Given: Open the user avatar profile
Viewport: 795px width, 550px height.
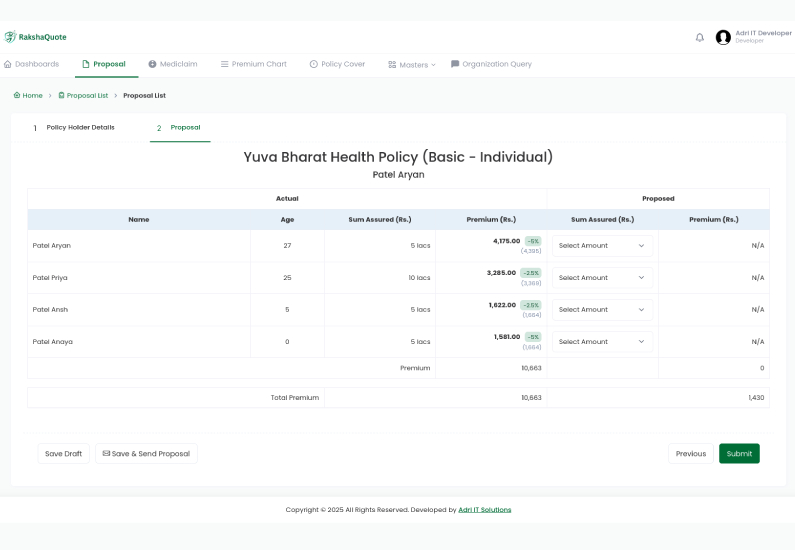Looking at the screenshot, I should (x=723, y=37).
